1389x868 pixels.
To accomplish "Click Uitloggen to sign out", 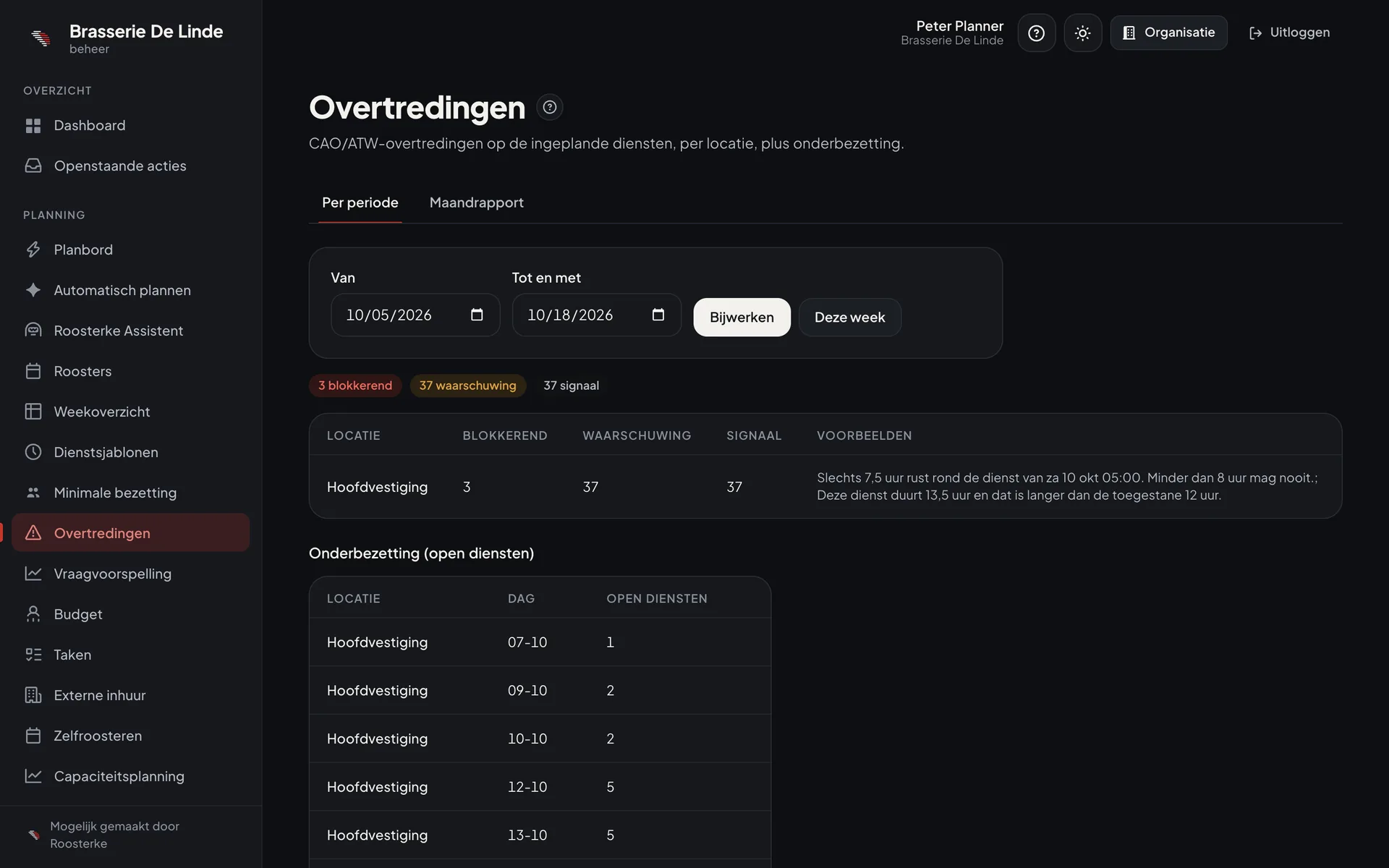I will point(1289,33).
